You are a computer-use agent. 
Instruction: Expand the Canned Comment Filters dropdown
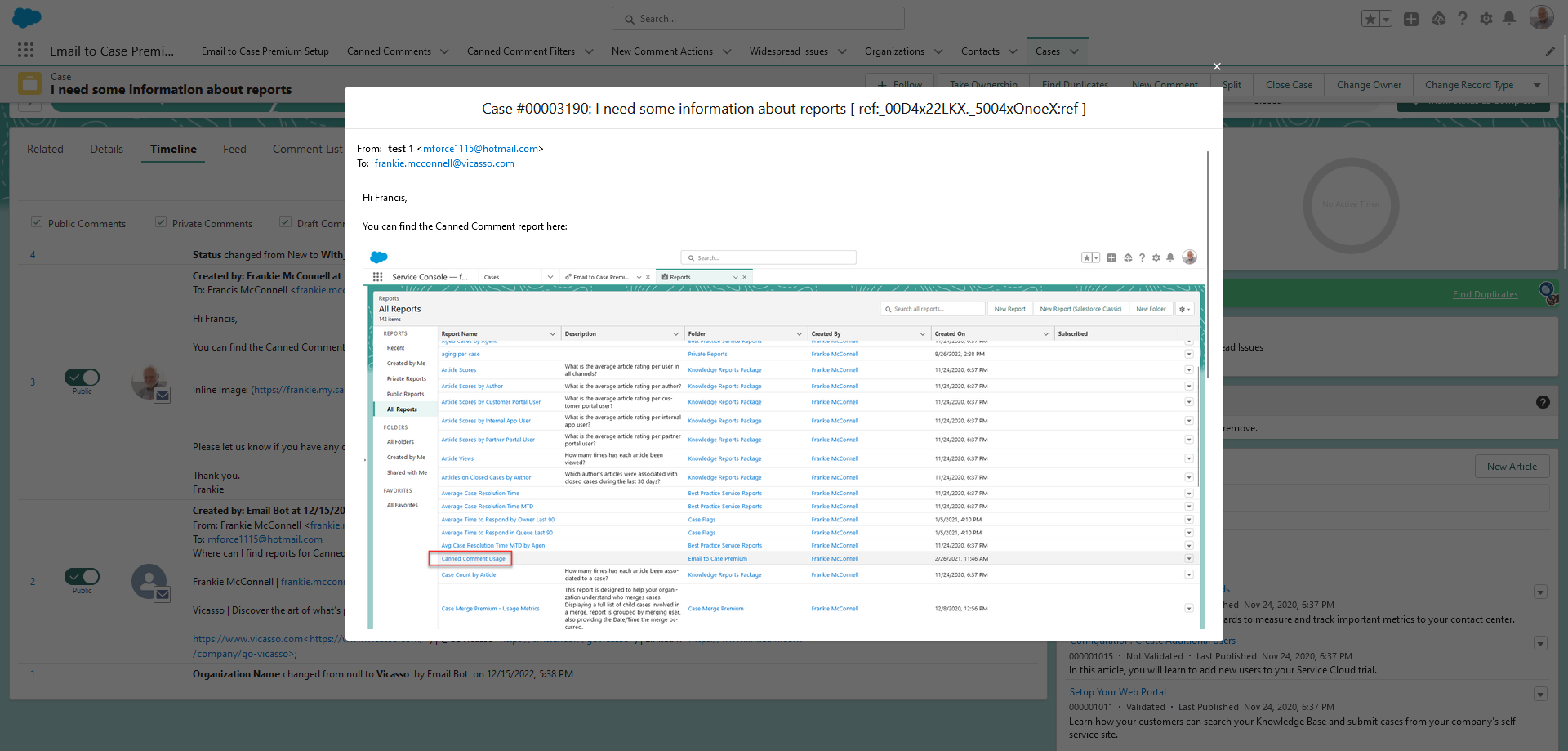pyautogui.click(x=589, y=51)
